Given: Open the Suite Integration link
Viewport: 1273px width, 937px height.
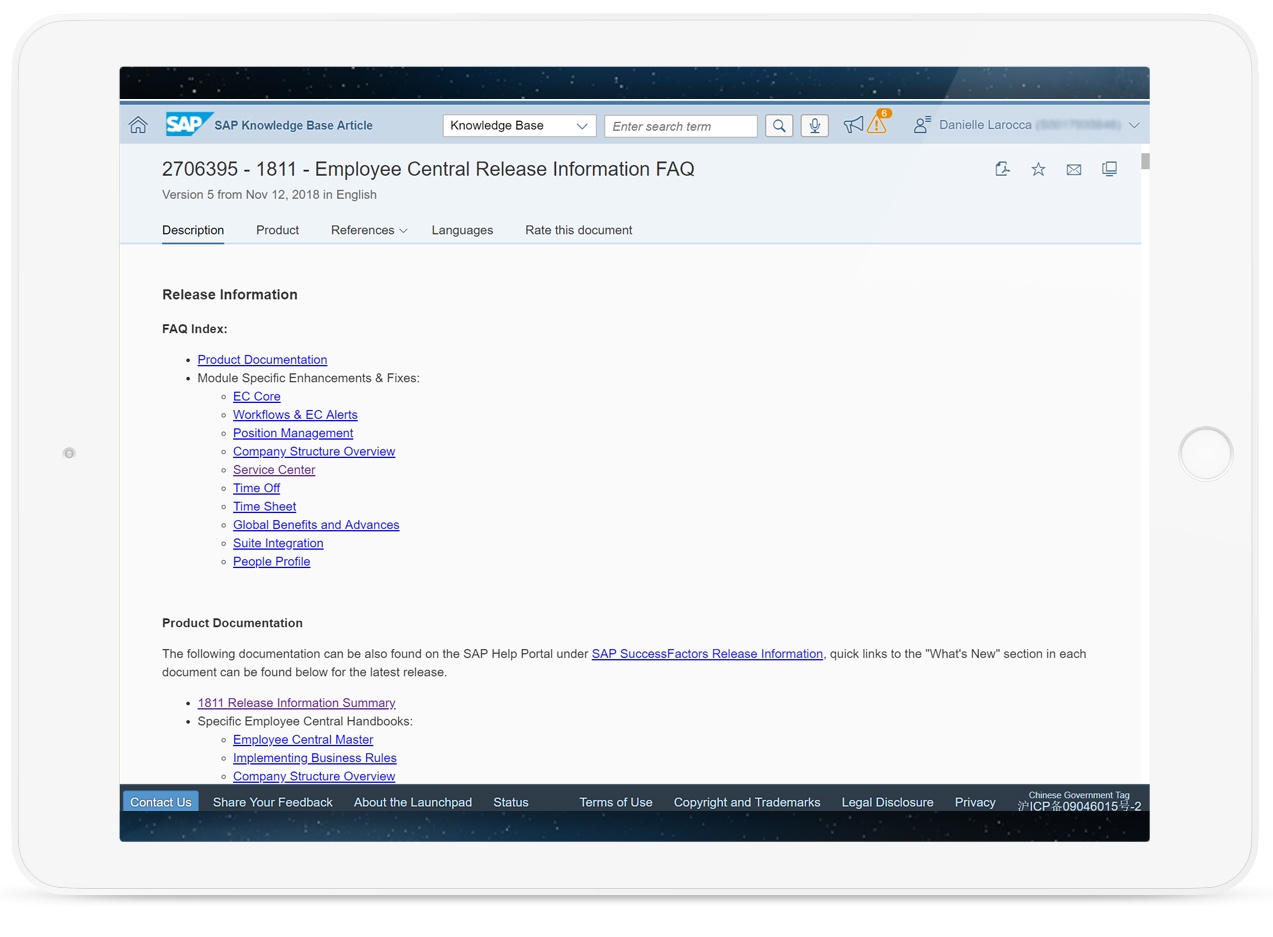Looking at the screenshot, I should pyautogui.click(x=278, y=543).
